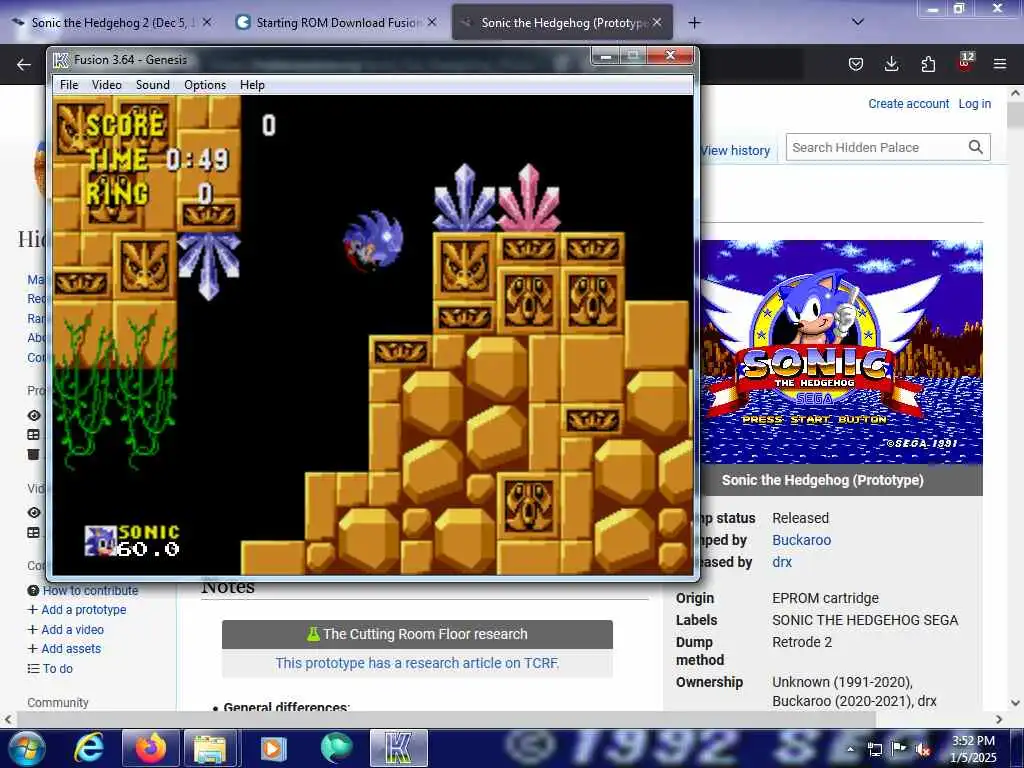This screenshot has height=768, width=1024.
Task: Switch to Firefox in the taskbar
Action: coord(151,748)
